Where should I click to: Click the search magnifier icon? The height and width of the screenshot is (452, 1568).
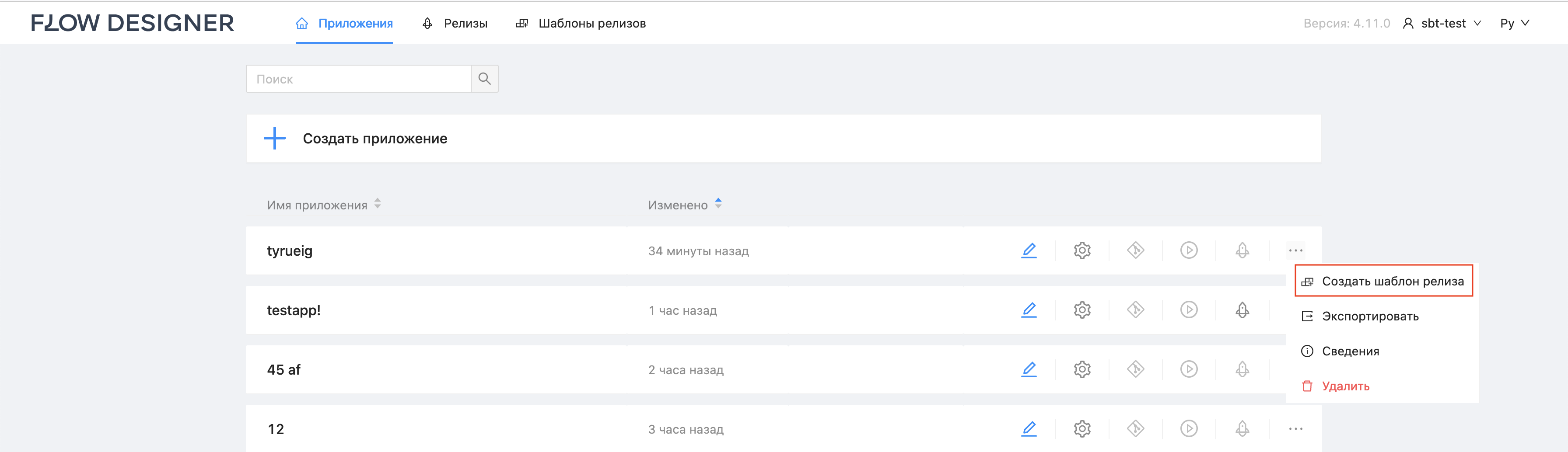(484, 79)
